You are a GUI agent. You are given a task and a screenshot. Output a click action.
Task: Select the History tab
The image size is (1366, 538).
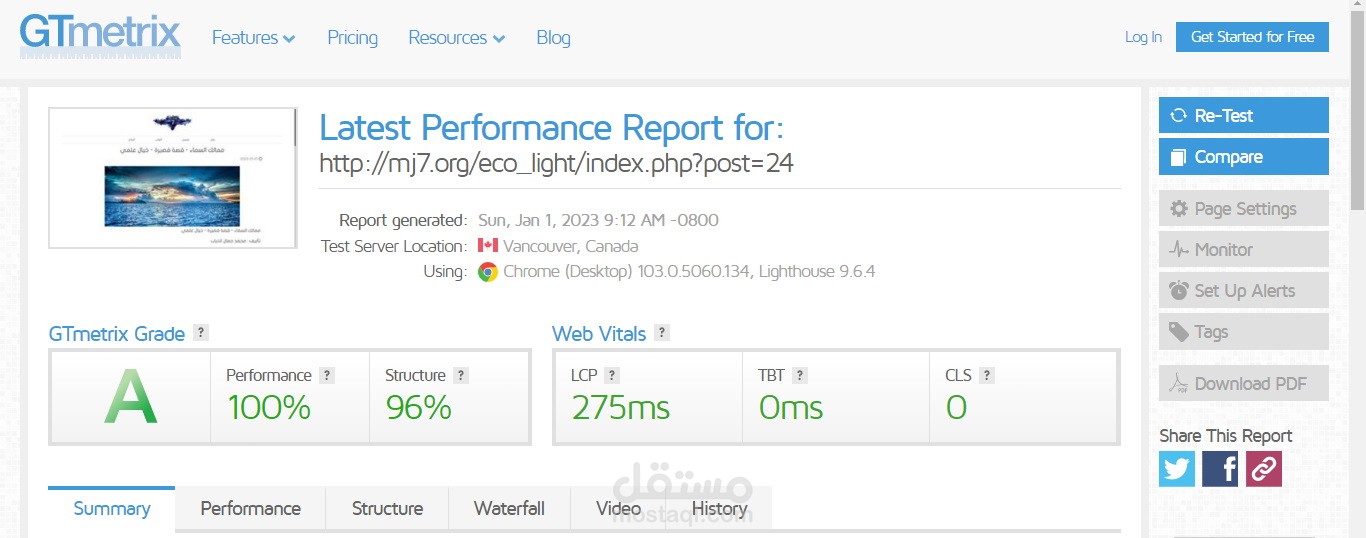(x=719, y=508)
